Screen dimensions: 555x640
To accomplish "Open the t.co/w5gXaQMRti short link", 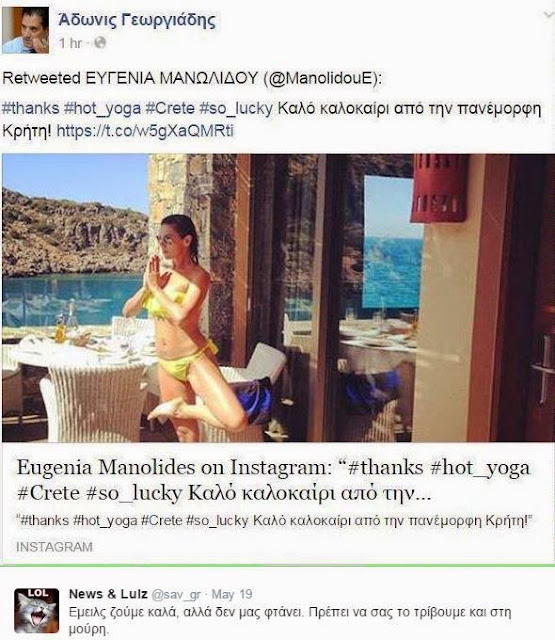I will [x=145, y=131].
